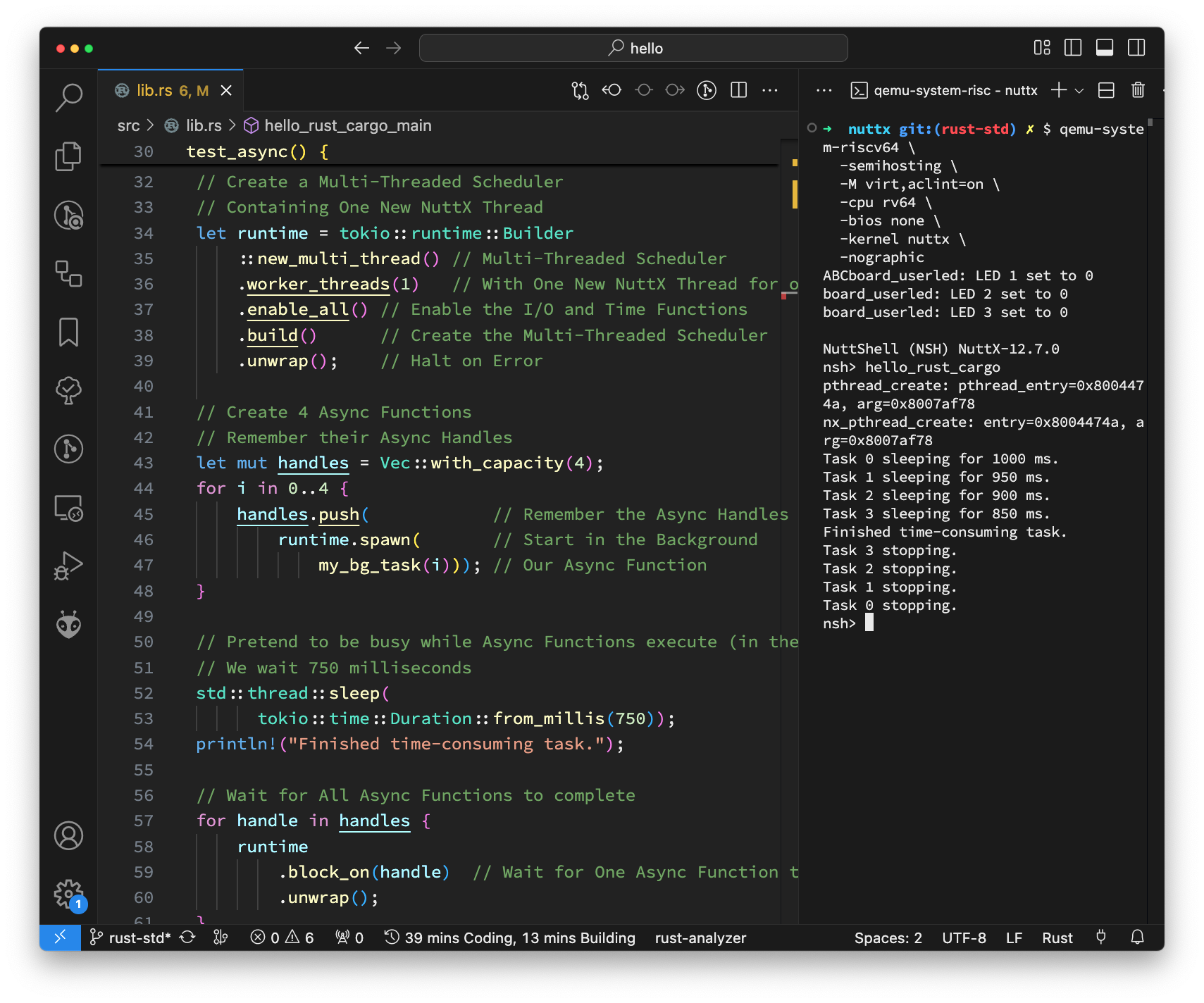This screenshot has width=1204, height=1003.
Task: Open the Search view in activity bar
Action: point(68,97)
